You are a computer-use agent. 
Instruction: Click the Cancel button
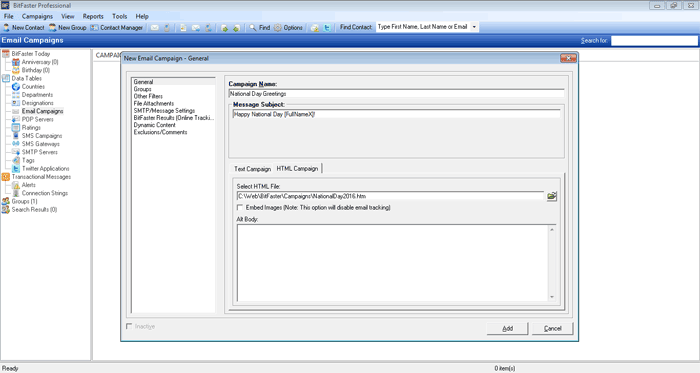tap(553, 328)
